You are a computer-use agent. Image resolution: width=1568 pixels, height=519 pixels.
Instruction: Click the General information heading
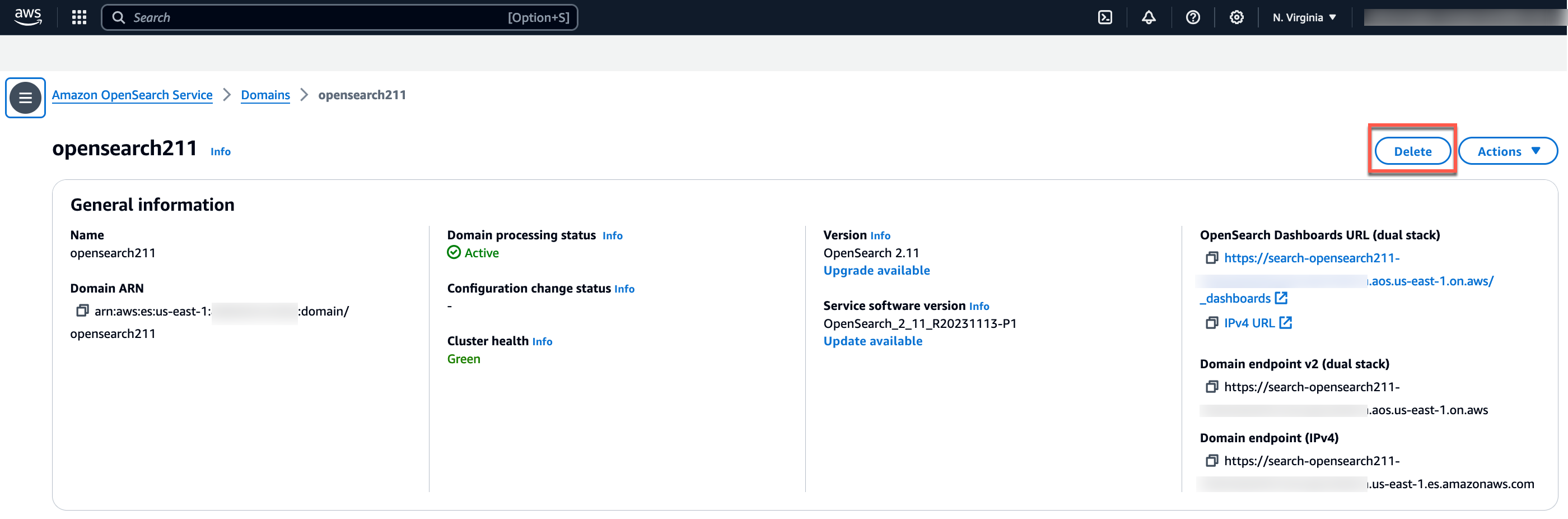click(x=152, y=205)
